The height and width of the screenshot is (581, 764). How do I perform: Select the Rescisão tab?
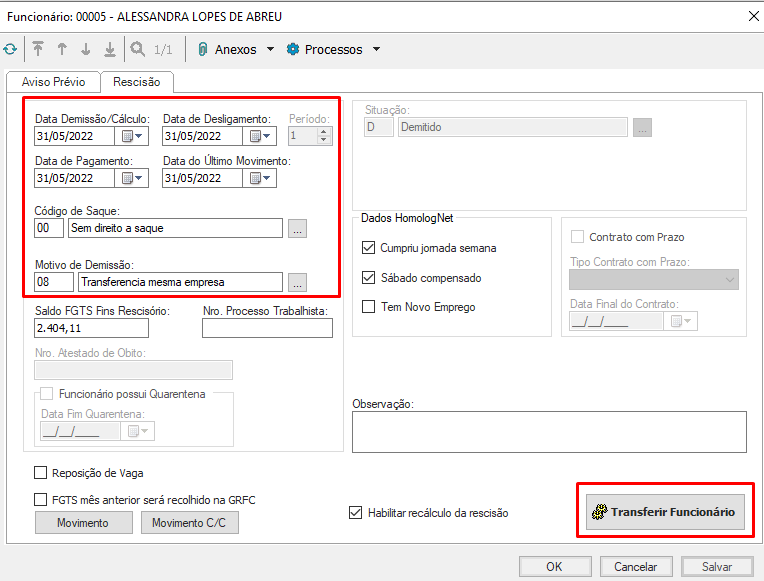pos(136,82)
